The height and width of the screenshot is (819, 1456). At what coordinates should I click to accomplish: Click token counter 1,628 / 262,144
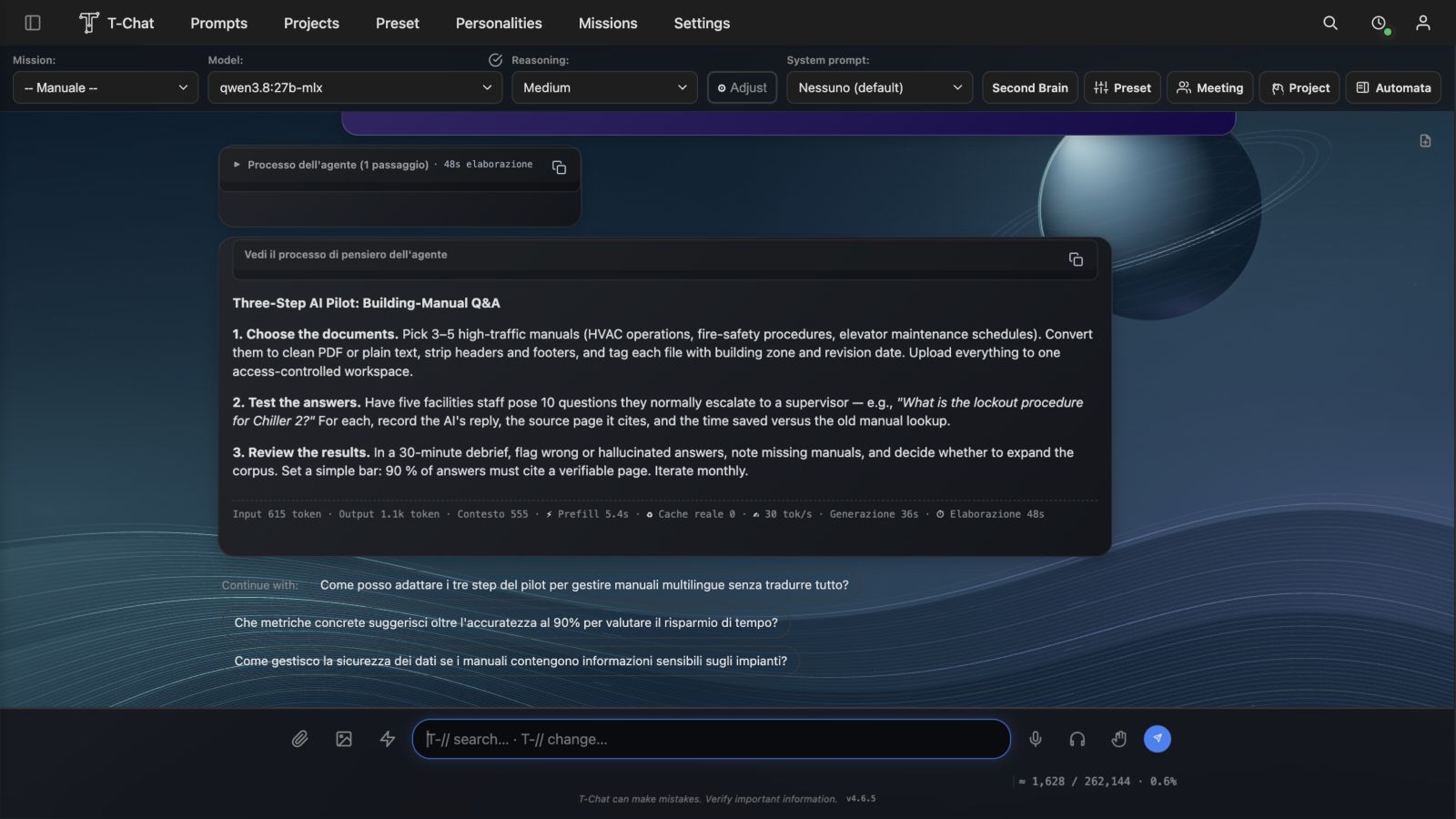click(x=1097, y=782)
